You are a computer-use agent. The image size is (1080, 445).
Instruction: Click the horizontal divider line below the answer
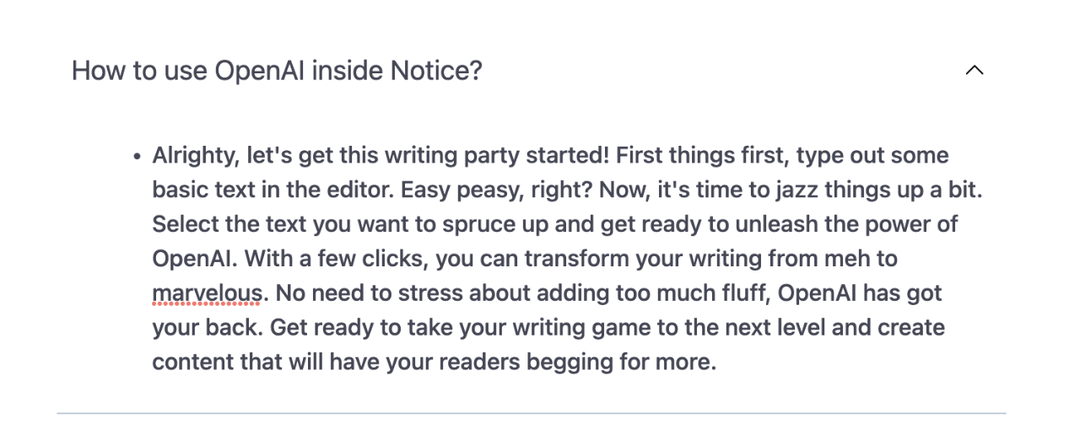point(531,413)
